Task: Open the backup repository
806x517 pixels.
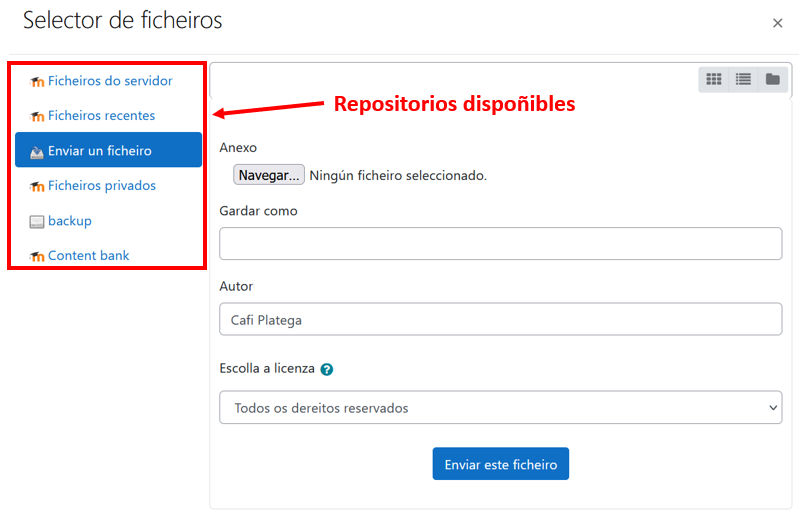Action: pos(70,221)
